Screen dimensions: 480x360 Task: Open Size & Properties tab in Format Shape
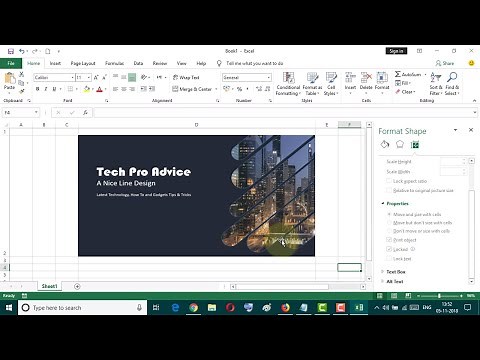click(415, 145)
